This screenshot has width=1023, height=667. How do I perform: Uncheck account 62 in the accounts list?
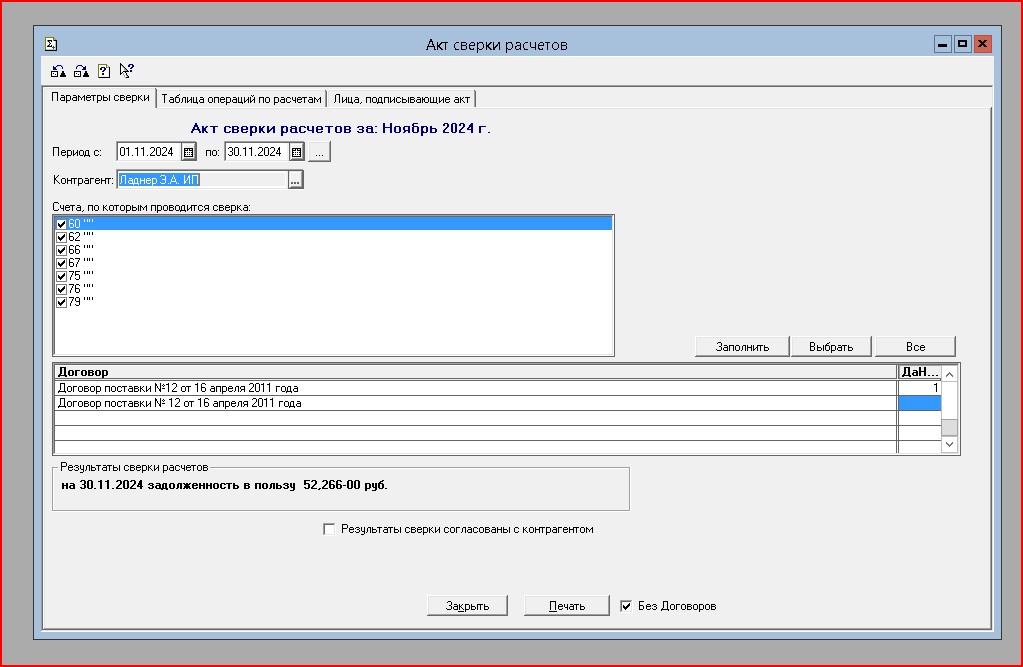(x=62, y=237)
